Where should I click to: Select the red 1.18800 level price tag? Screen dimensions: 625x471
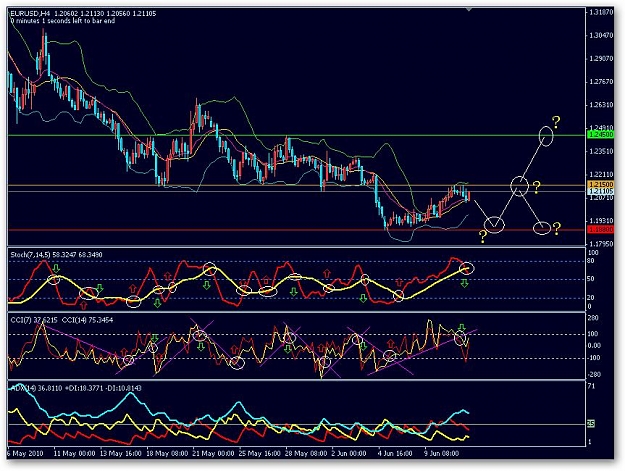coord(601,230)
